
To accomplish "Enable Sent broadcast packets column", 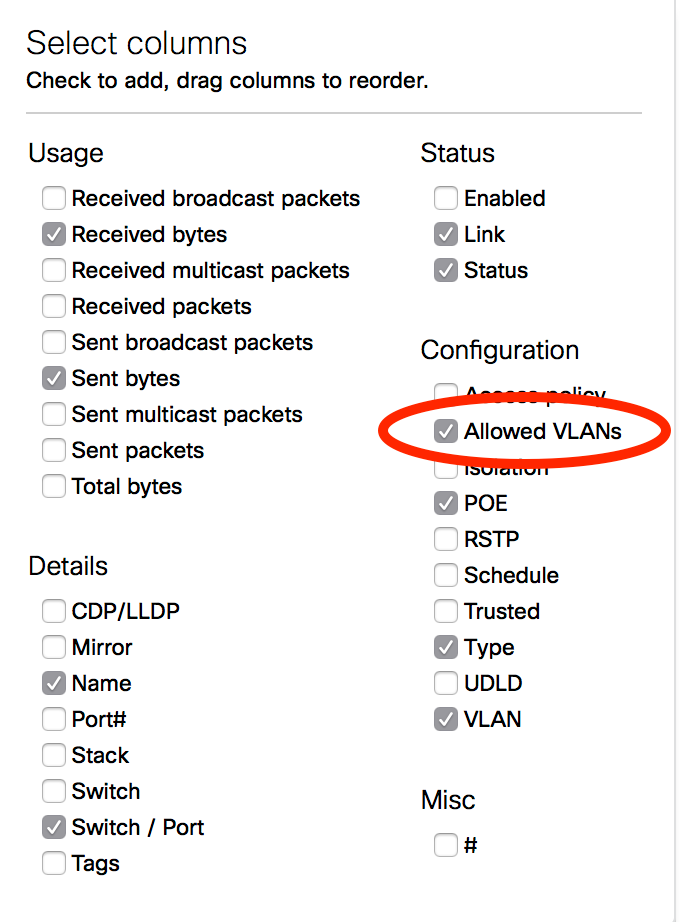I will [x=54, y=343].
